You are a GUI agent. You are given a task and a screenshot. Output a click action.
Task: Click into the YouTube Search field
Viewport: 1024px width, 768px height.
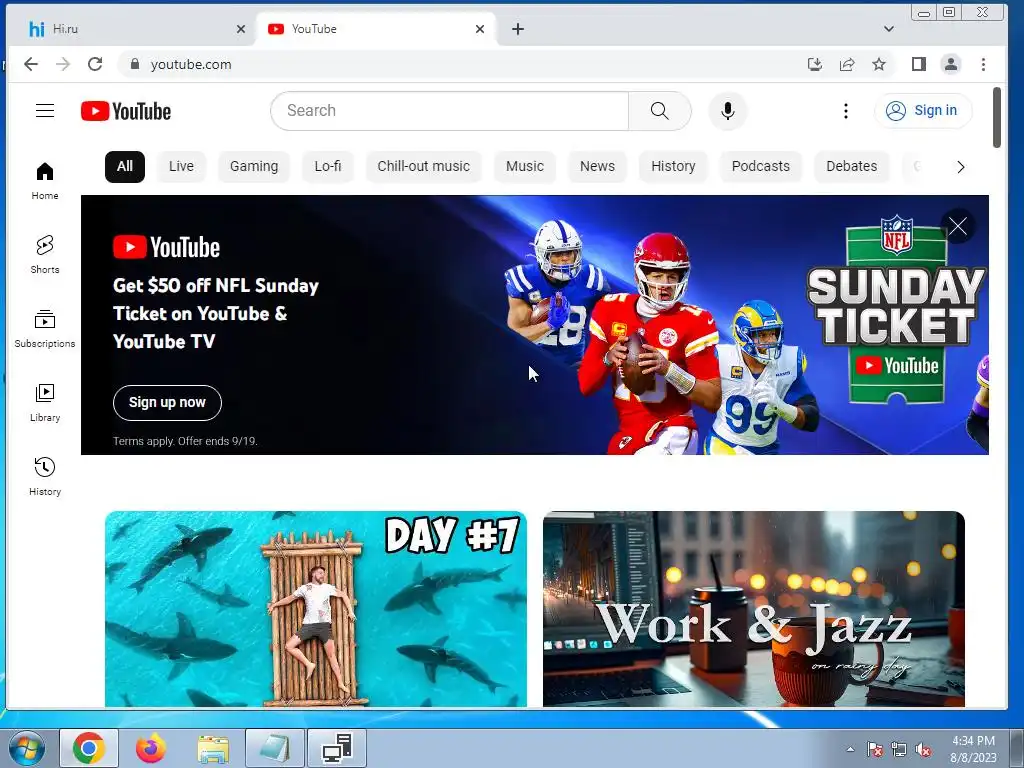click(x=450, y=111)
